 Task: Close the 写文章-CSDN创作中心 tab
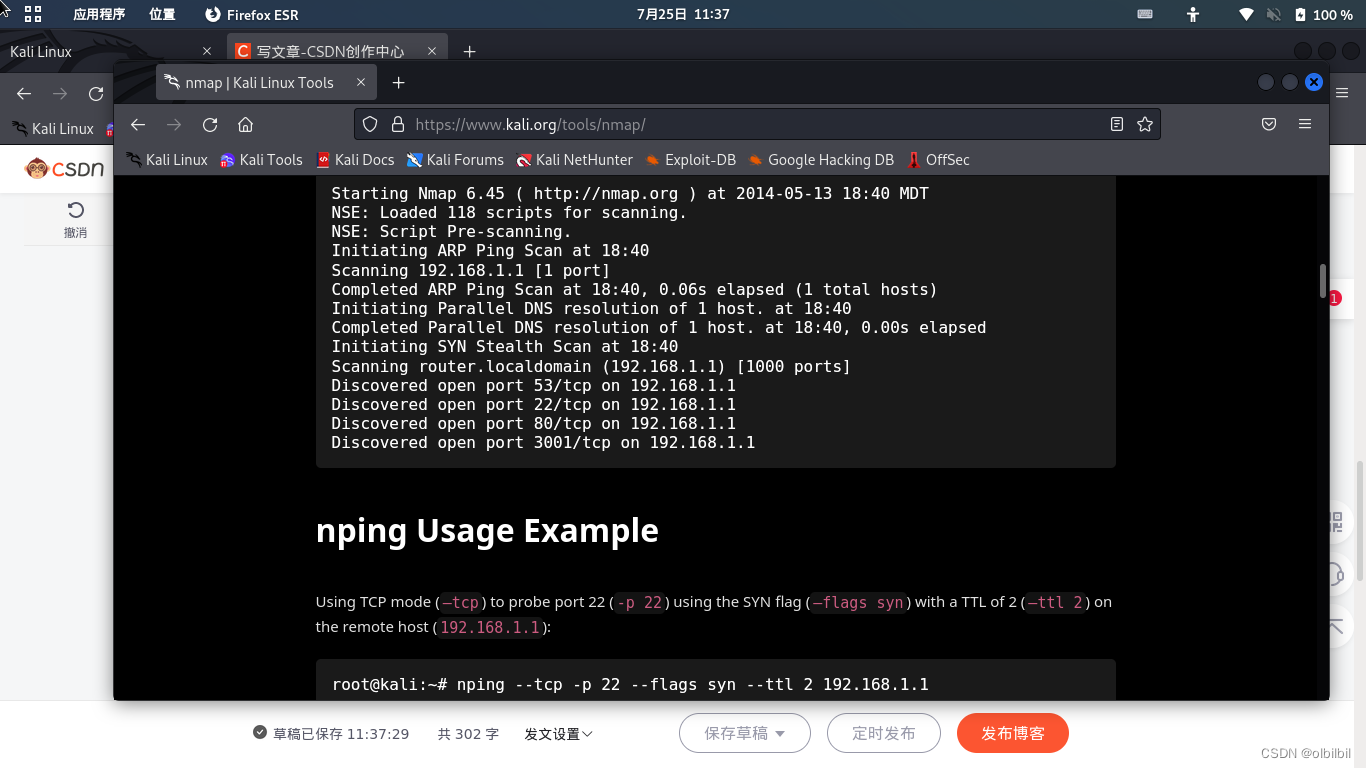432,51
